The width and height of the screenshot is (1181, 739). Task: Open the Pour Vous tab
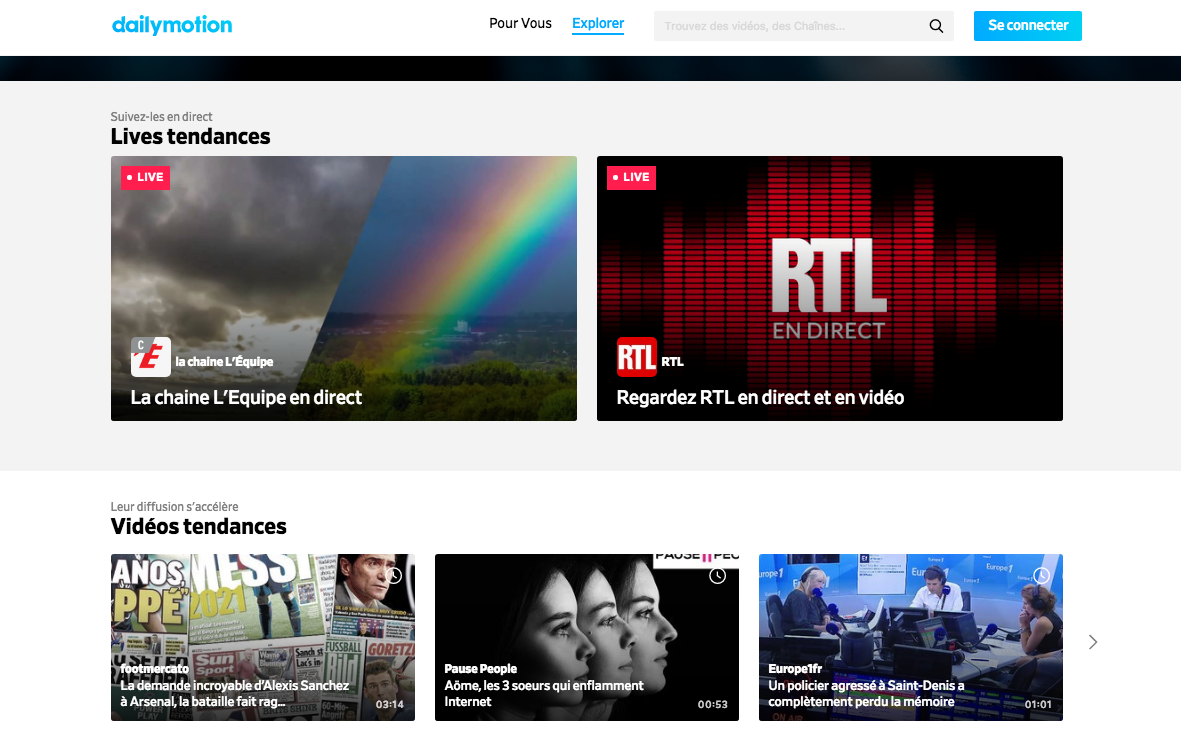coord(520,24)
